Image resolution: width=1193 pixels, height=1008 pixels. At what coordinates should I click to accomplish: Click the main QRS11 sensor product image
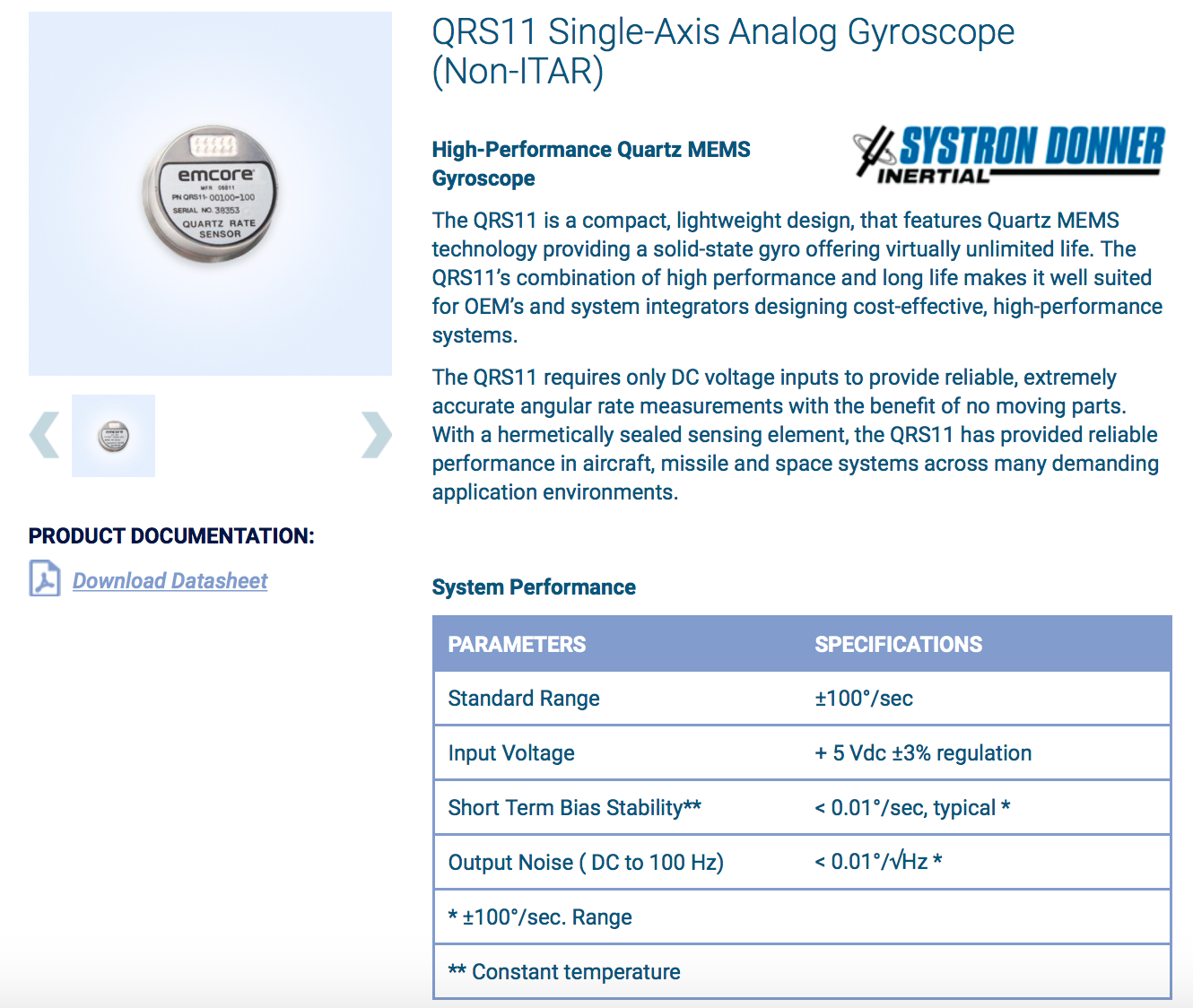click(x=210, y=194)
